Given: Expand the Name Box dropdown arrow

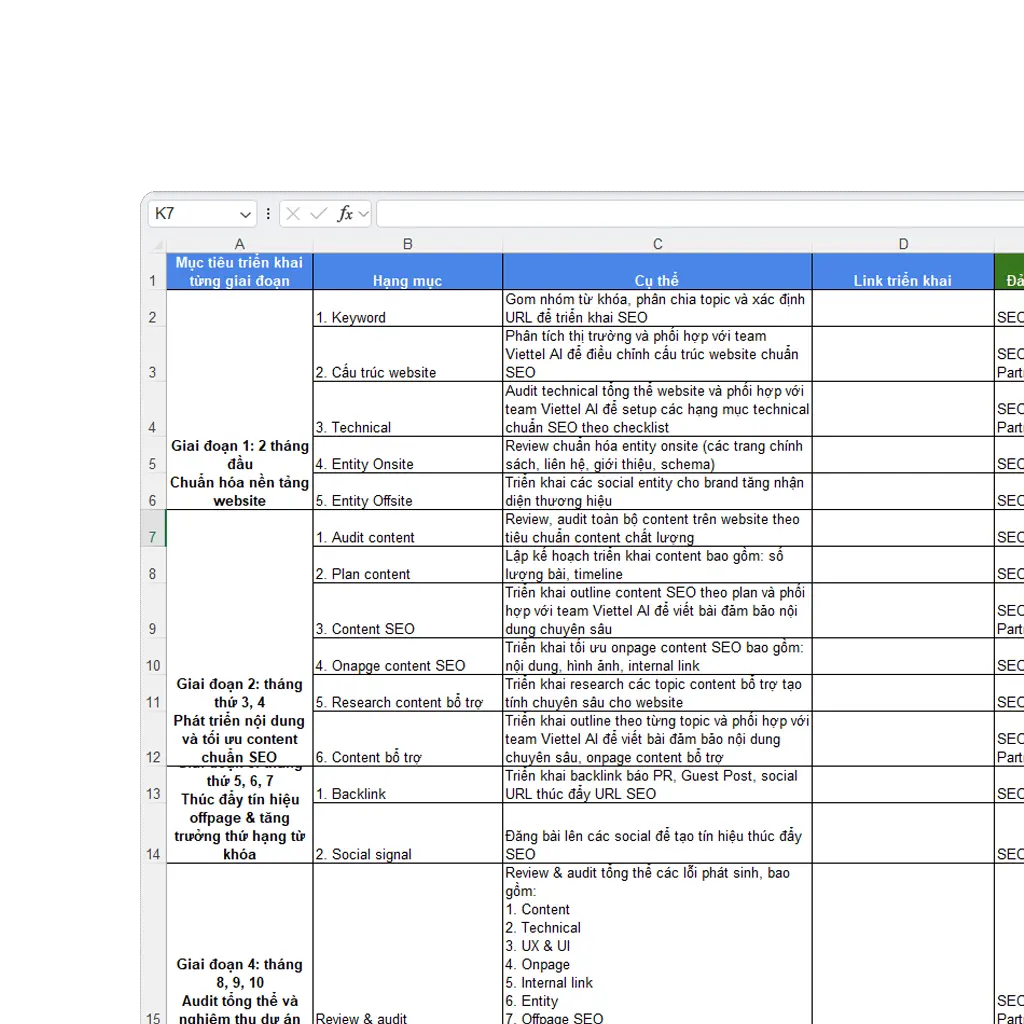Looking at the screenshot, I should (245, 214).
